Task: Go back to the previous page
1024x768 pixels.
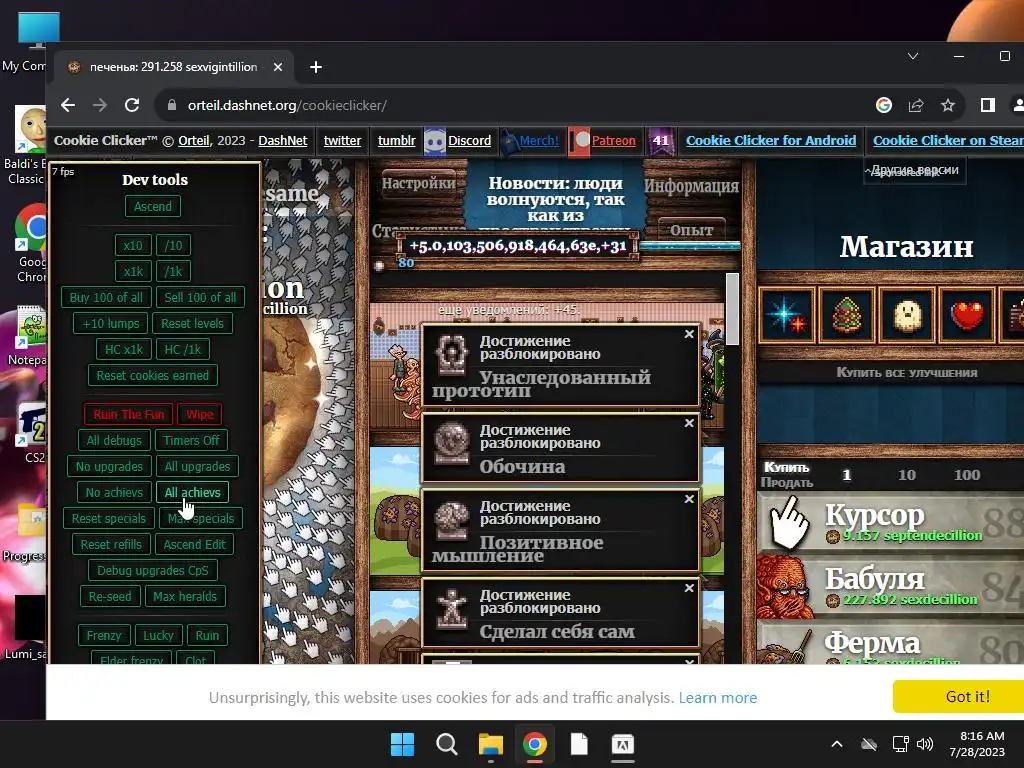Action: click(68, 105)
